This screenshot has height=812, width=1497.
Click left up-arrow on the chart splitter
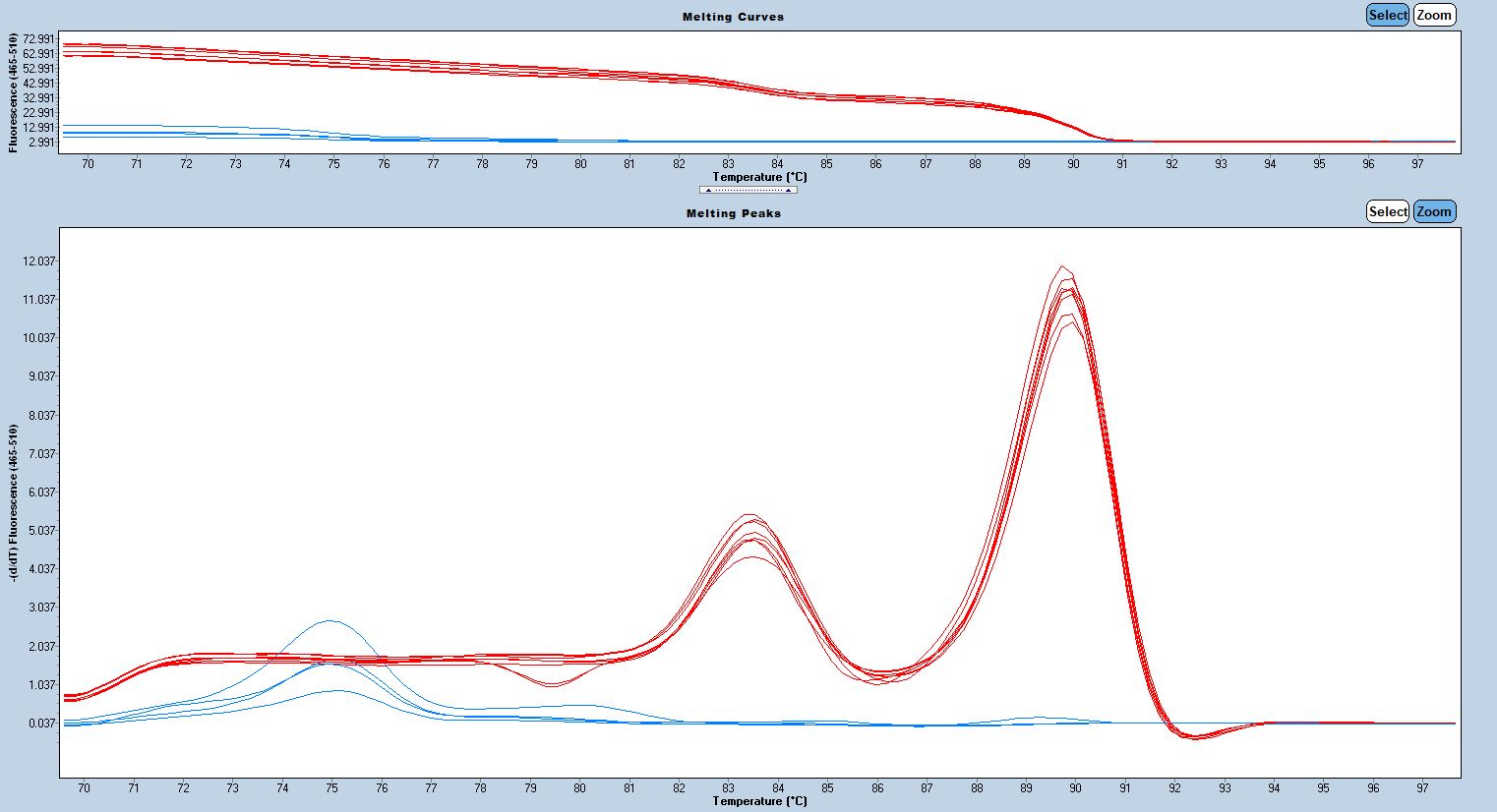tap(708, 190)
